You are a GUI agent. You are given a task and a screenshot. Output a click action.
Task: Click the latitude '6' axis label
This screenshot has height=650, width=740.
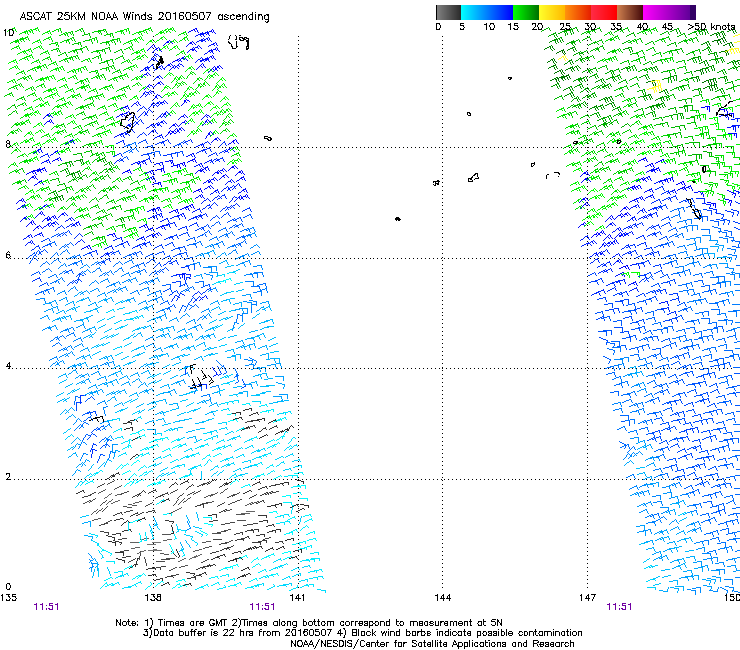[x=8, y=255]
